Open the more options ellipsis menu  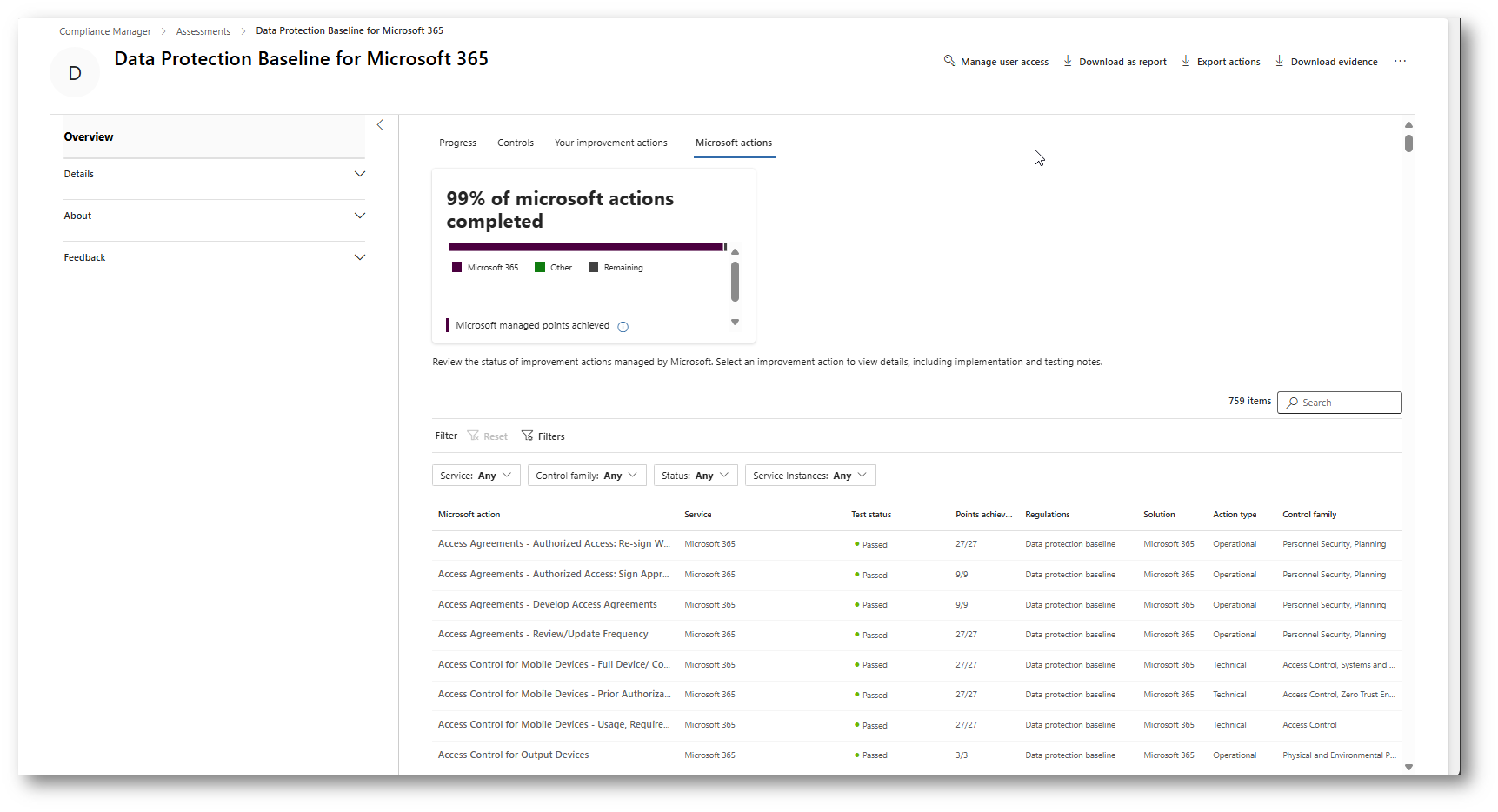click(1400, 61)
